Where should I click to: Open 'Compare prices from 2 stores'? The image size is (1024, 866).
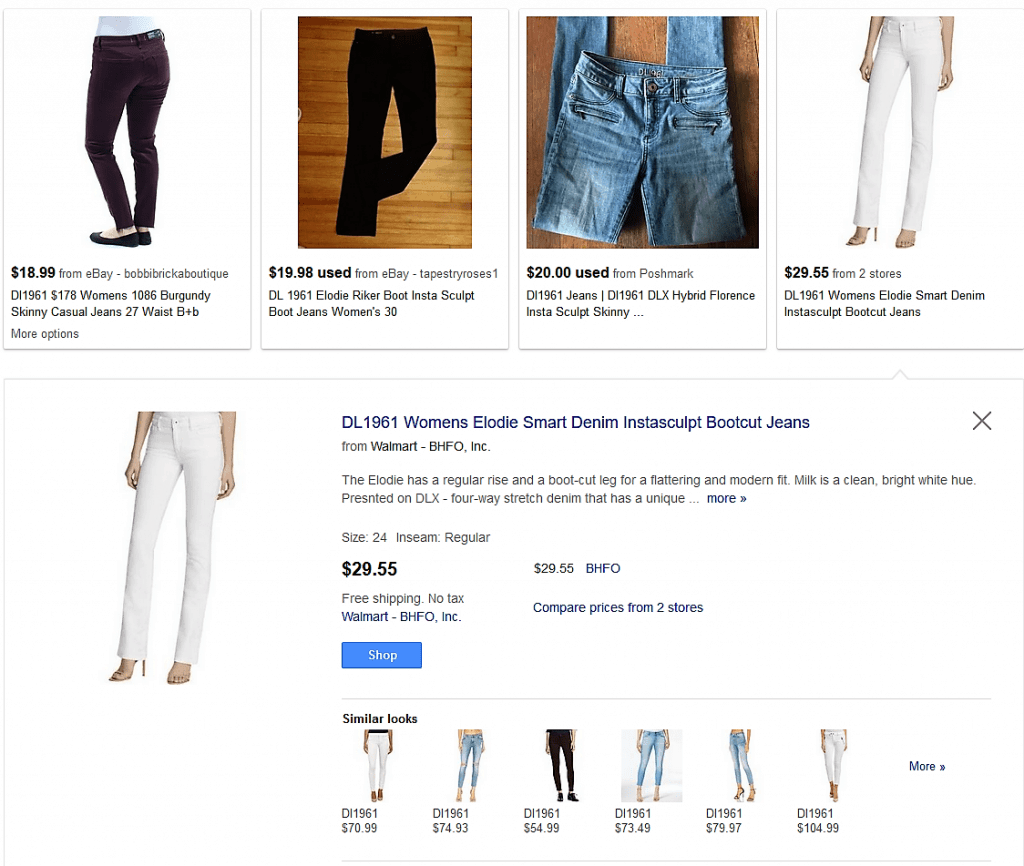(617, 608)
